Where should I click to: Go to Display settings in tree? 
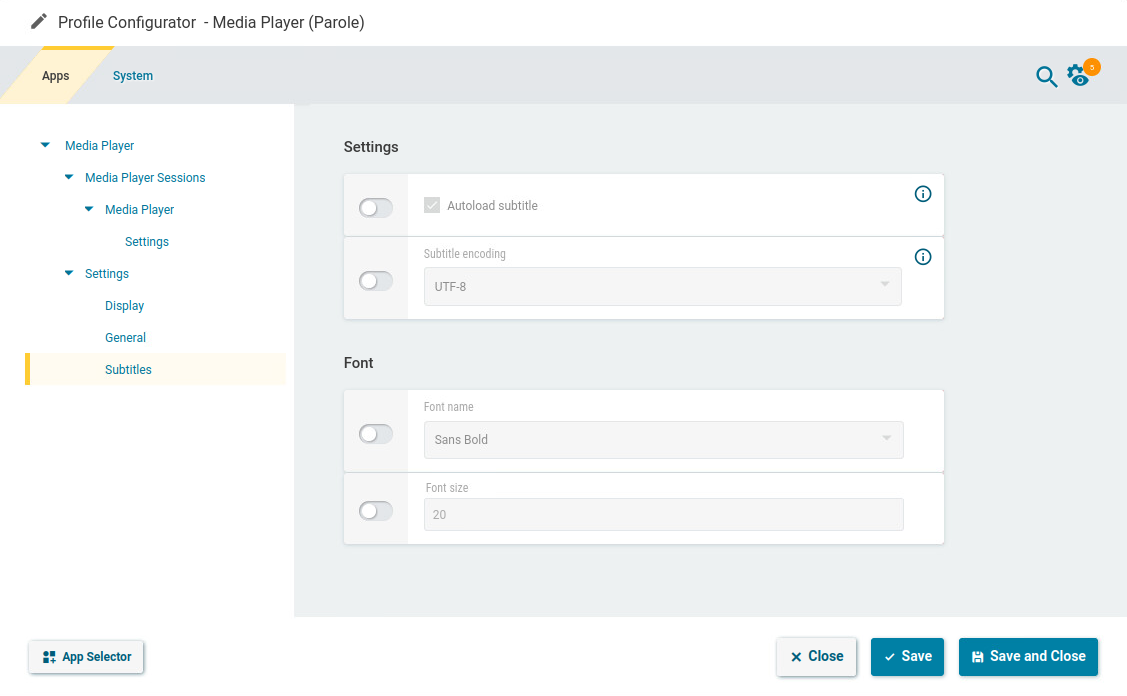(x=125, y=306)
